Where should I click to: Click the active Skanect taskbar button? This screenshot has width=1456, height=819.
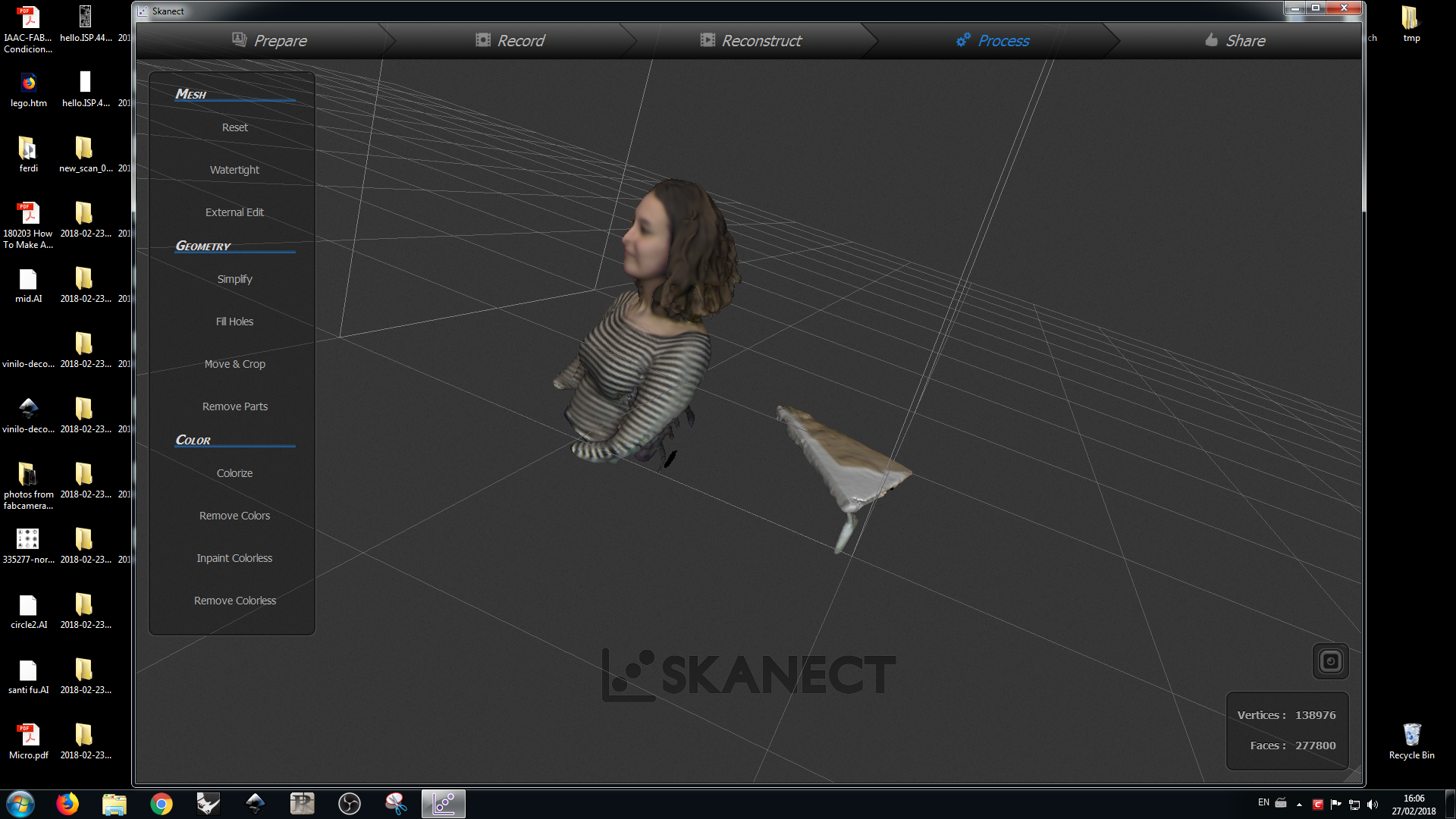point(444,804)
